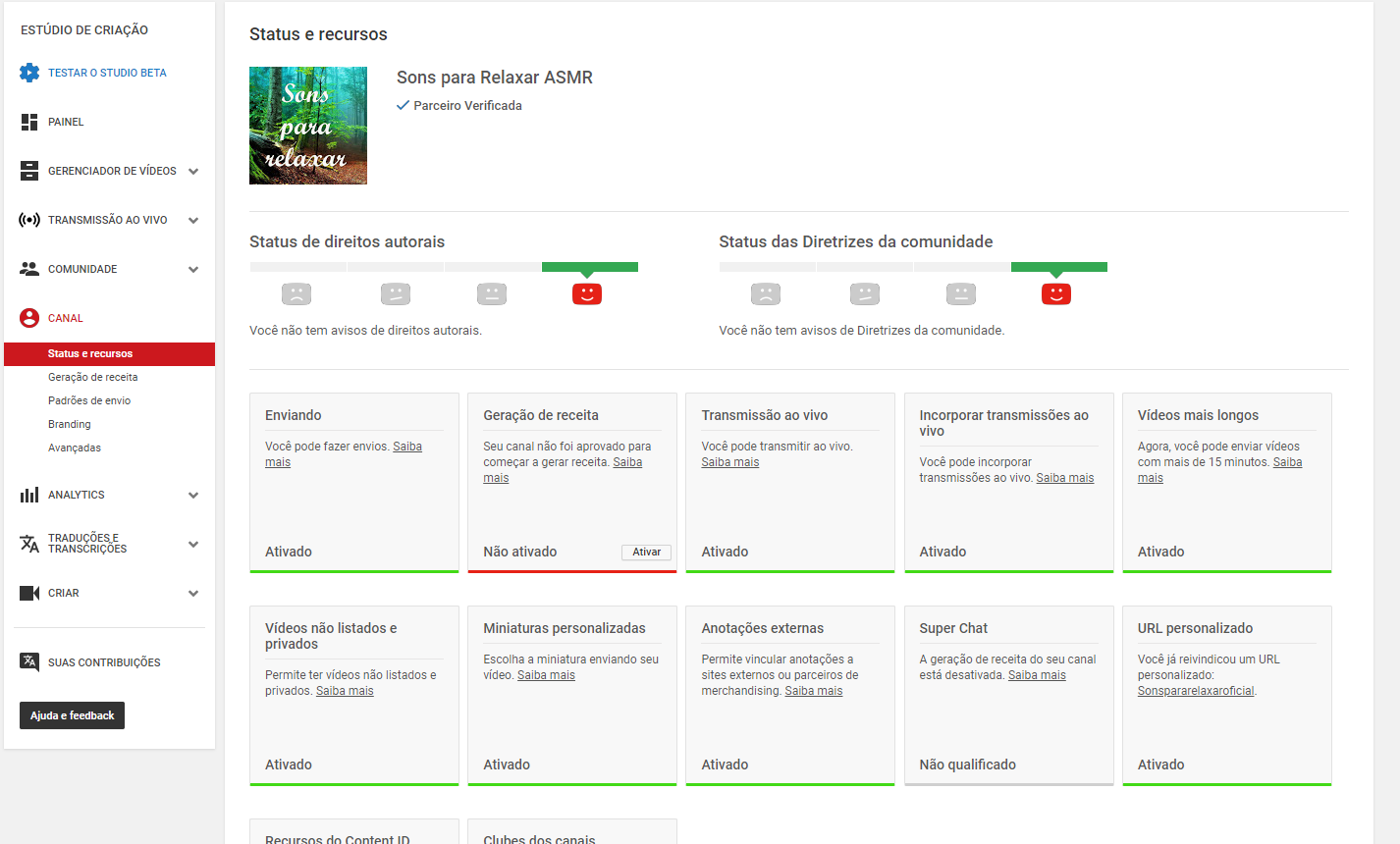Click Saiba mais in Super Chat card
The width and height of the screenshot is (1400, 844).
coord(1037,675)
